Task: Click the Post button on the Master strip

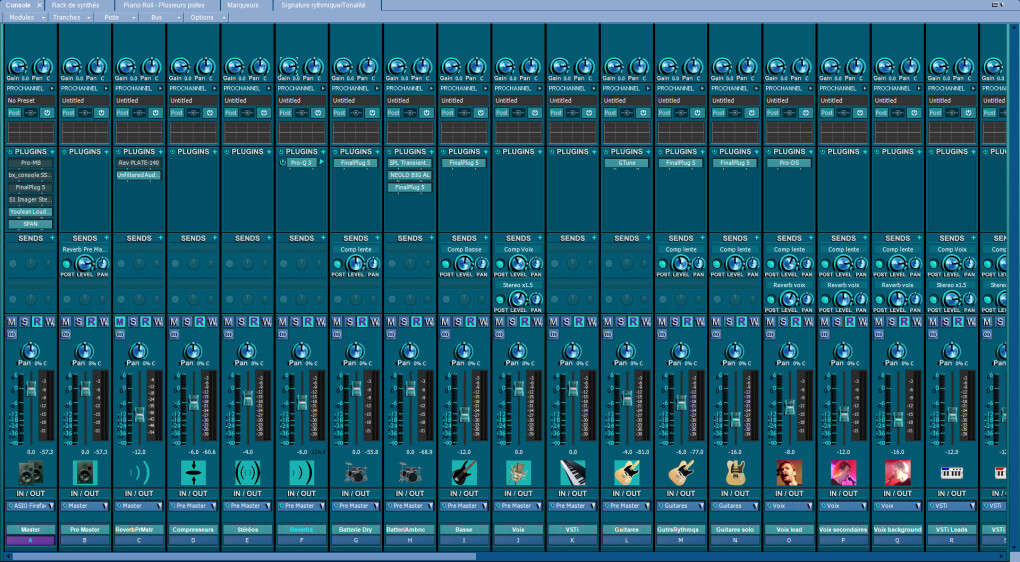Action: [x=14, y=113]
